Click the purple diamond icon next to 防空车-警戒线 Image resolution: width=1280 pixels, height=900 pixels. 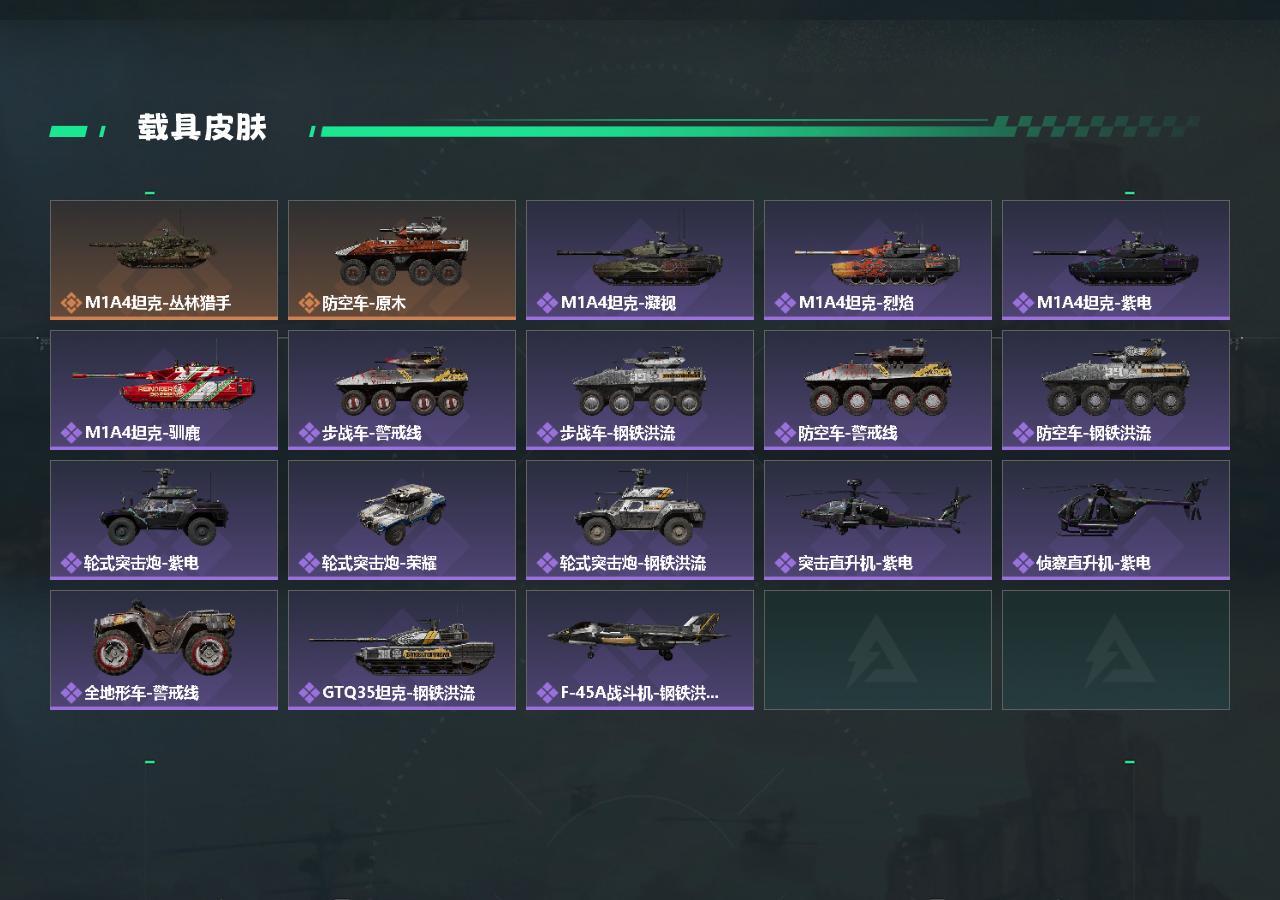click(785, 433)
